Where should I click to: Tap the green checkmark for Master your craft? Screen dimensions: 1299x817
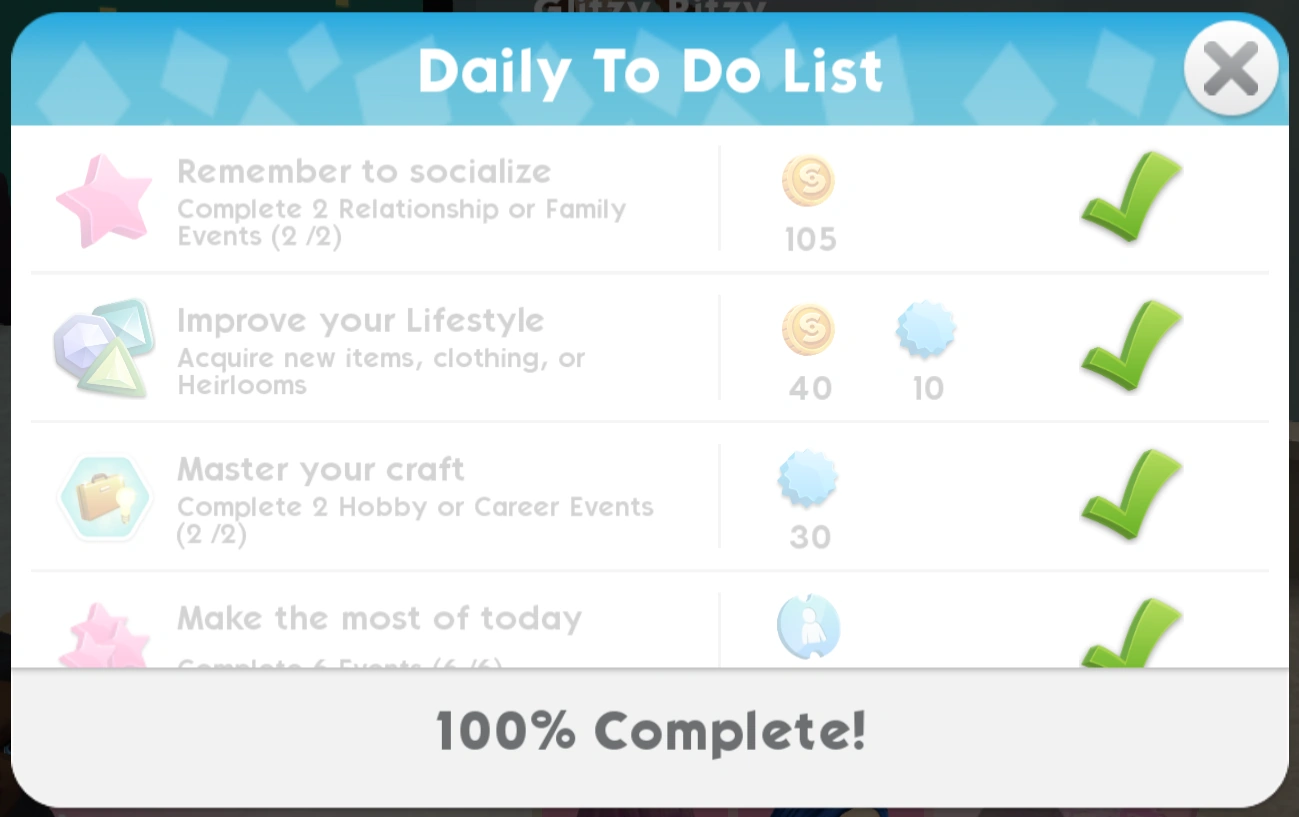pyautogui.click(x=1131, y=494)
